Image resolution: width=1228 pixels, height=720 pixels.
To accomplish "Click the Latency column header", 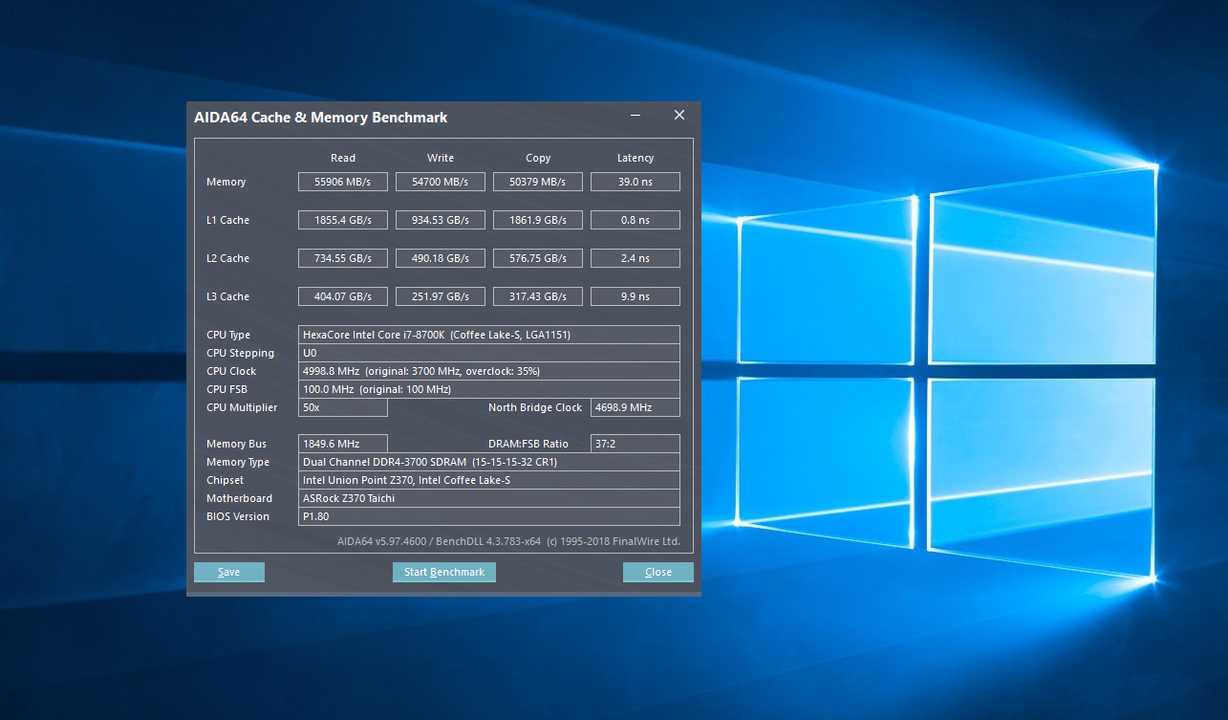I will 635,158.
